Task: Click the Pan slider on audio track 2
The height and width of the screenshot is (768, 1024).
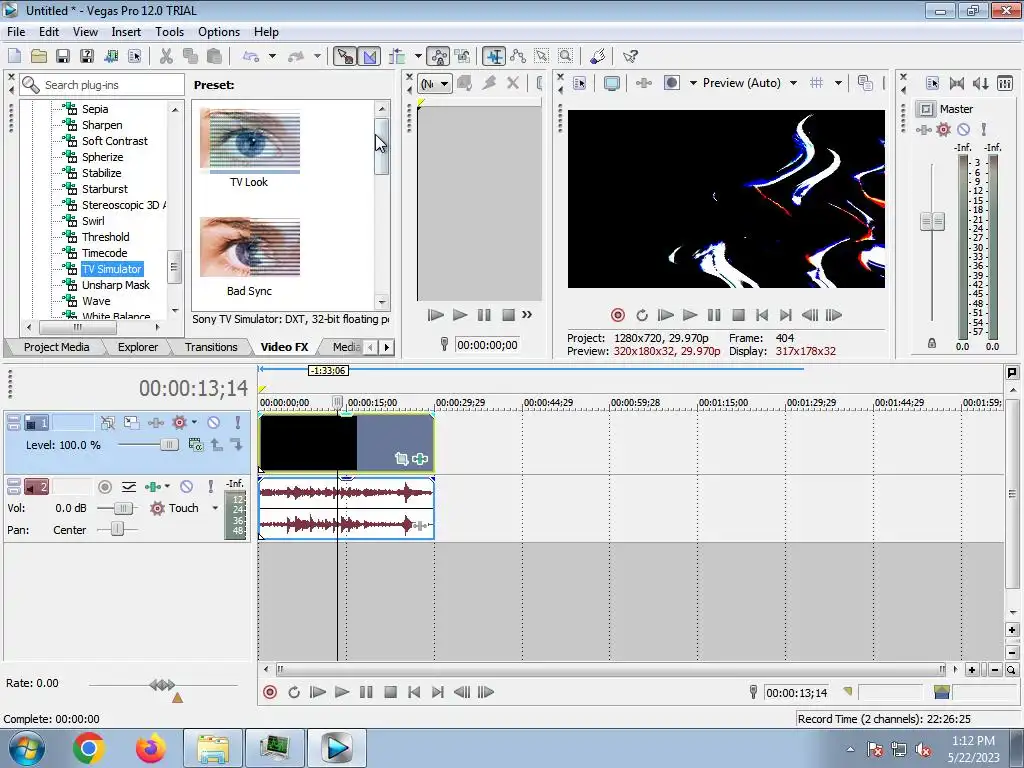Action: pyautogui.click(x=118, y=530)
